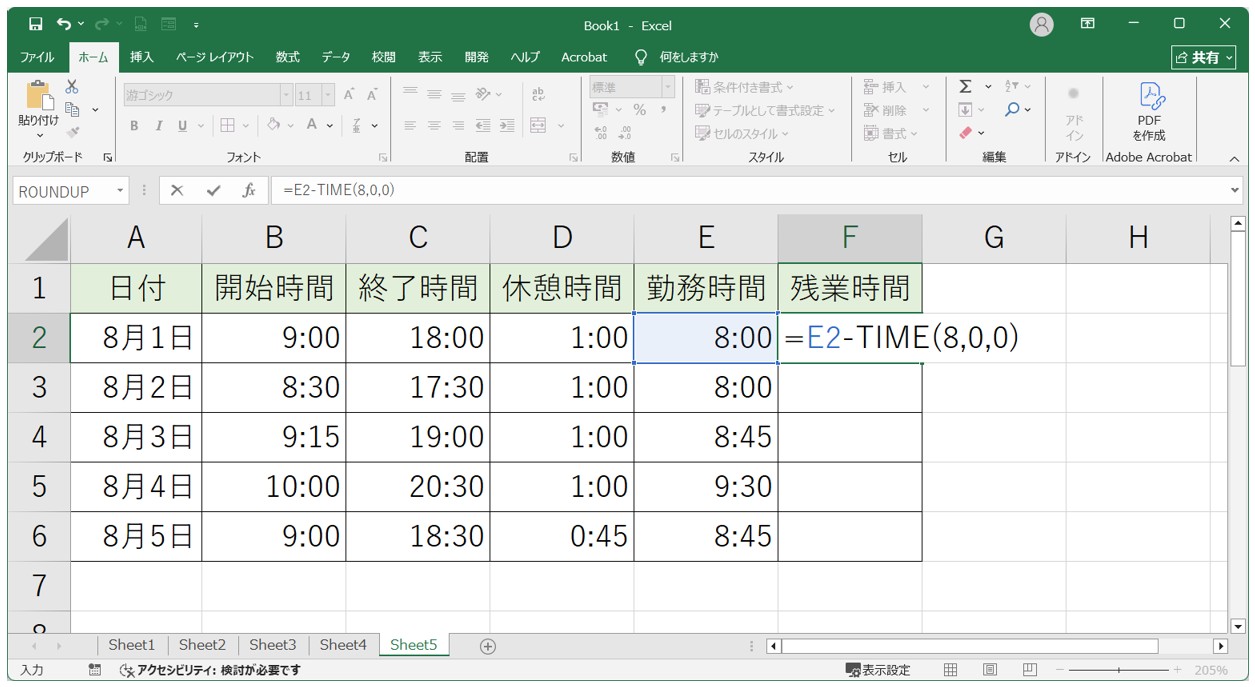Toggle Wrap Text in alignment group
The height and width of the screenshot is (687, 1255).
pos(538,94)
